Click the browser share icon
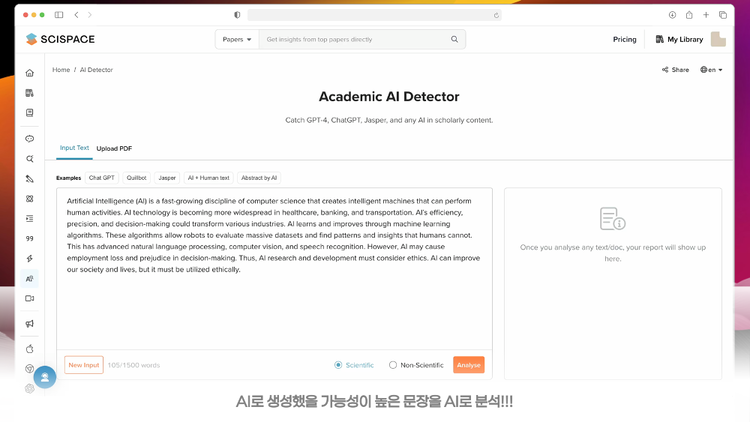The height and width of the screenshot is (422, 750). (689, 15)
